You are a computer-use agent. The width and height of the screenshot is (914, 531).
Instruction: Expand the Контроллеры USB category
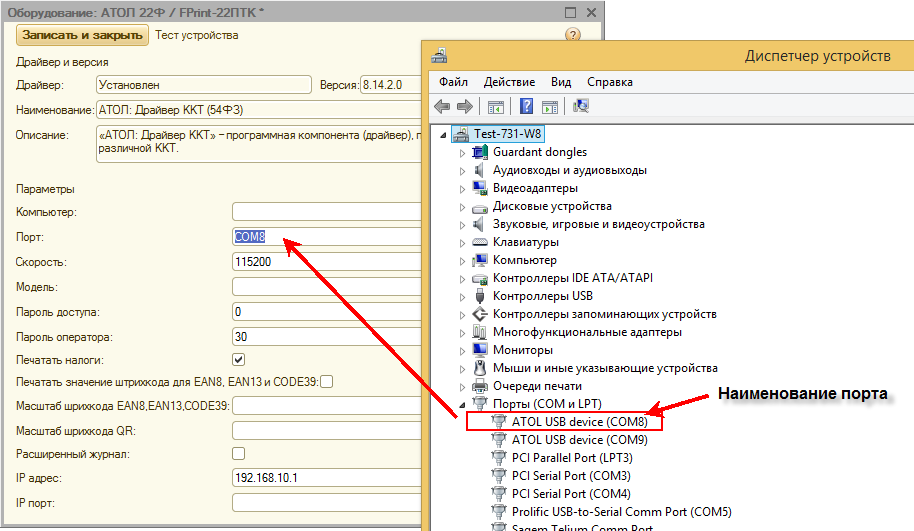pyautogui.click(x=462, y=297)
